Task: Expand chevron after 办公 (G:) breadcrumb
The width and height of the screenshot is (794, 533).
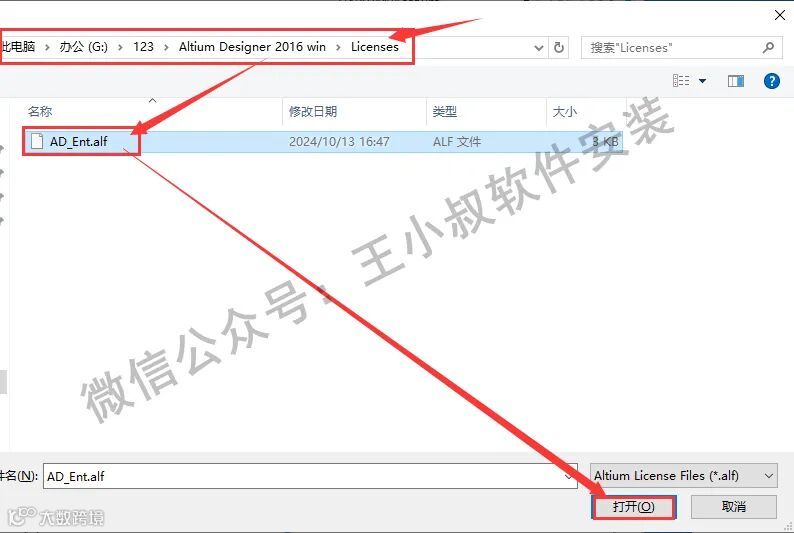Action: coord(120,47)
